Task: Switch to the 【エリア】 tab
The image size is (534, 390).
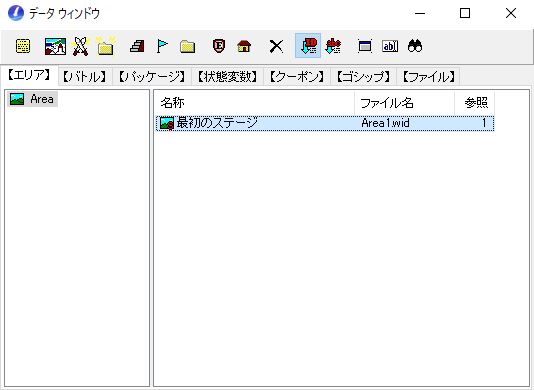Action: tap(29, 75)
